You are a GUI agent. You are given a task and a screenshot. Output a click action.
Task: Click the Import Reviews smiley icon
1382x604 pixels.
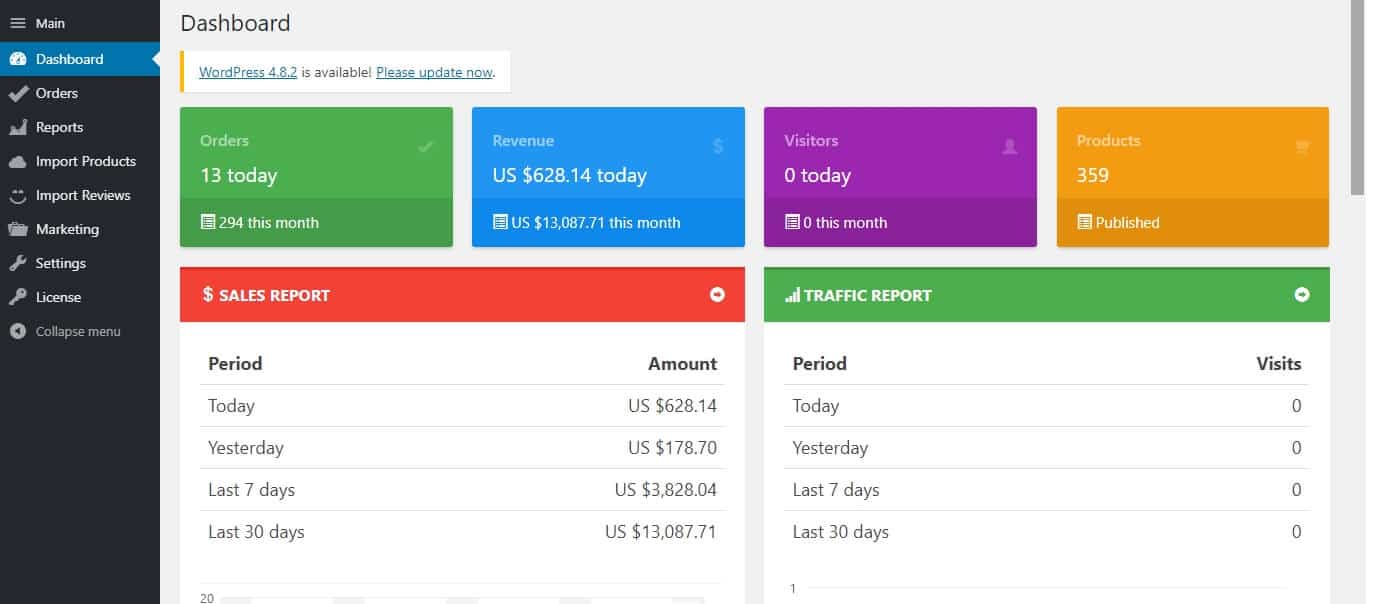pos(17,195)
